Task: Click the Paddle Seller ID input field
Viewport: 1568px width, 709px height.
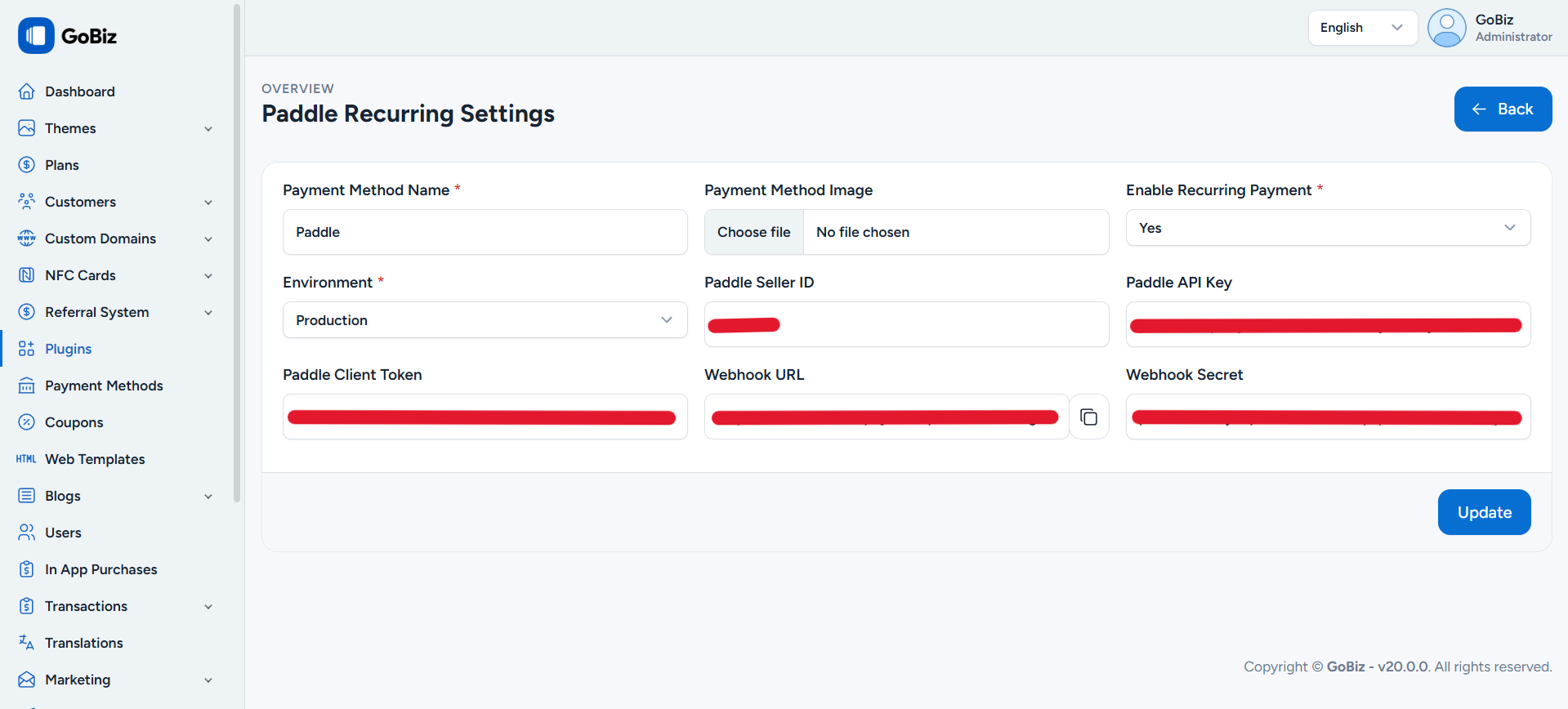Action: pos(906,324)
